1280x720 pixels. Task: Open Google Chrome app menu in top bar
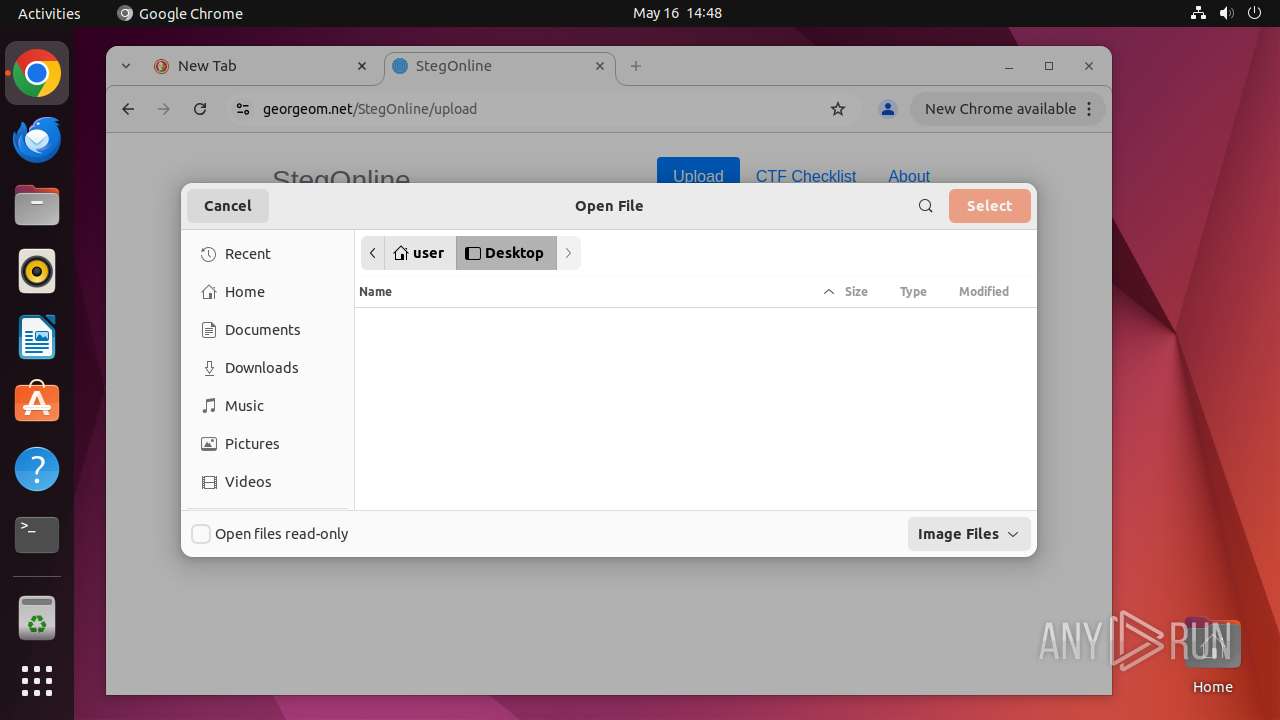click(180, 13)
